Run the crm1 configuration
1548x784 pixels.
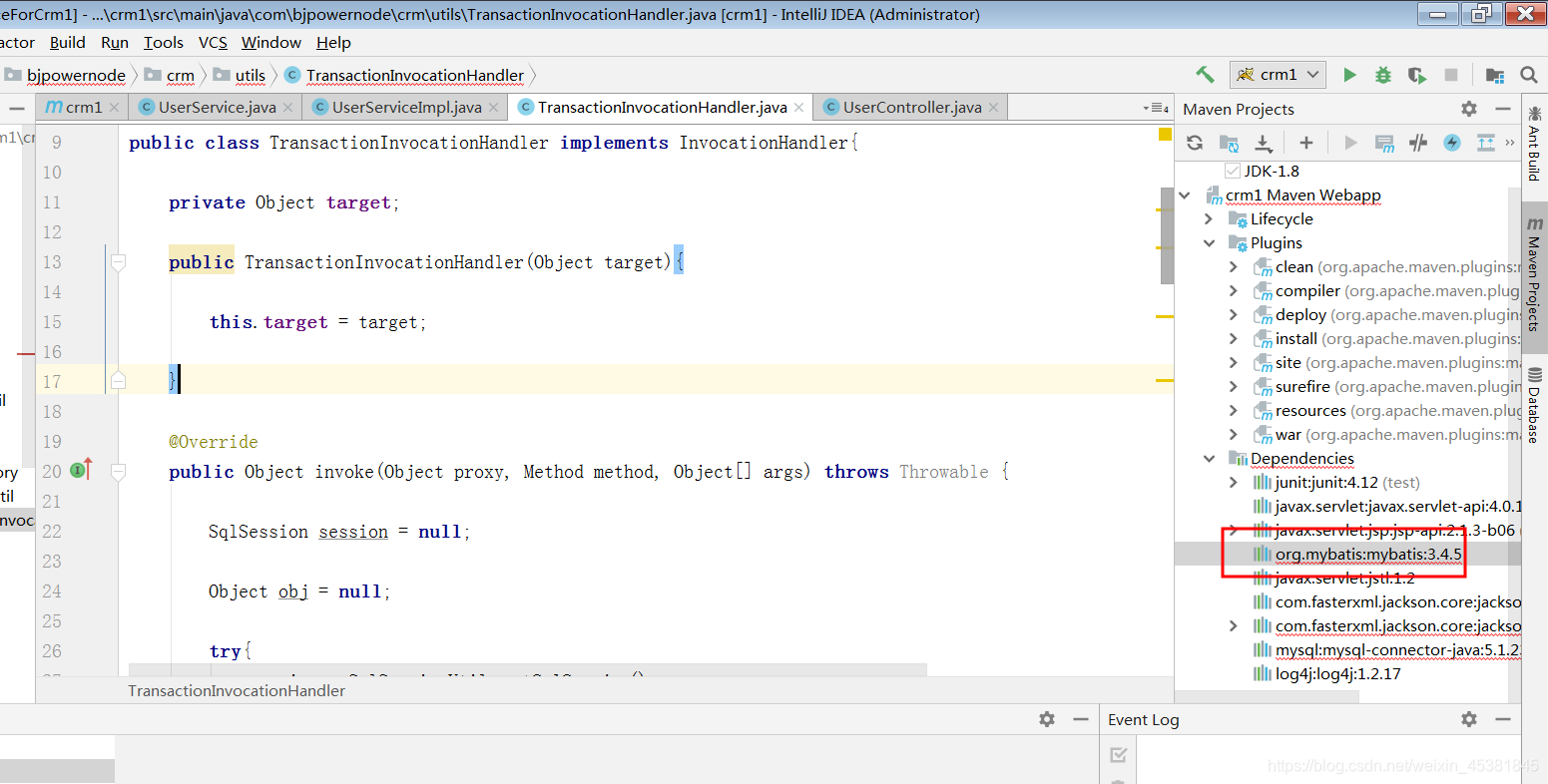[1349, 75]
